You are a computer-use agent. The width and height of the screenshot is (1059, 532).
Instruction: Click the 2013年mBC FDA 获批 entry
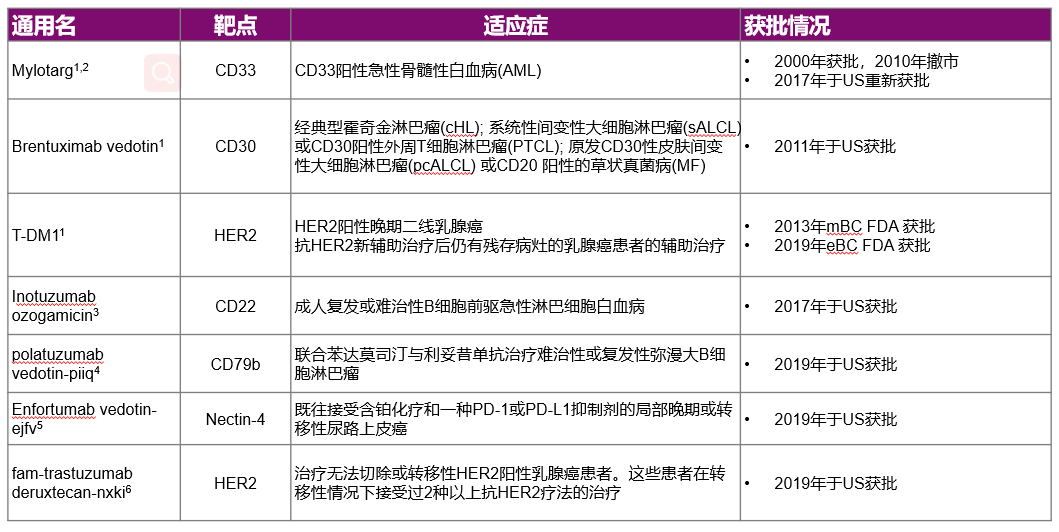pyautogui.click(x=854, y=226)
